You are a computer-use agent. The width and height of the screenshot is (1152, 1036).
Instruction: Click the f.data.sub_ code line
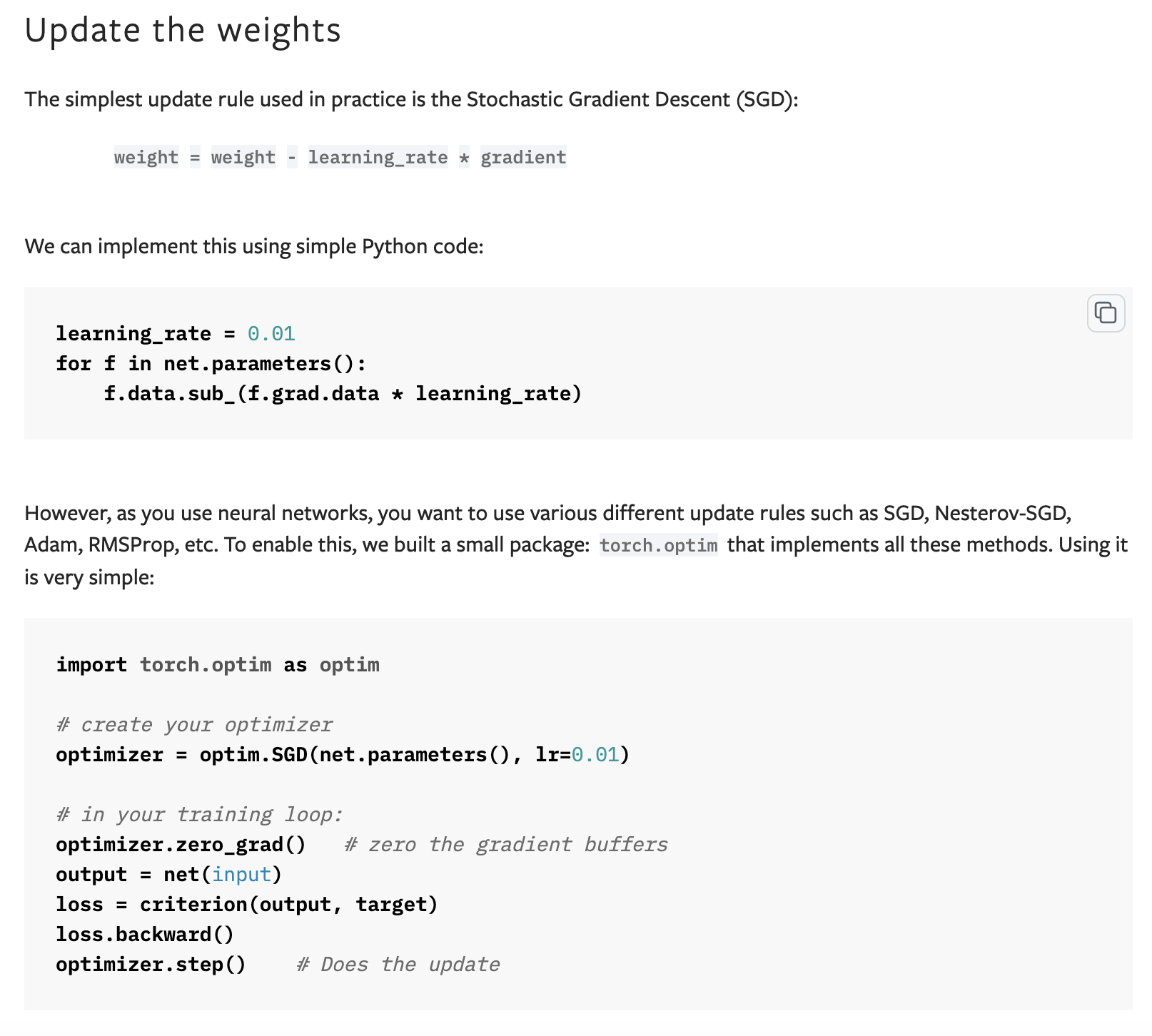(x=343, y=394)
